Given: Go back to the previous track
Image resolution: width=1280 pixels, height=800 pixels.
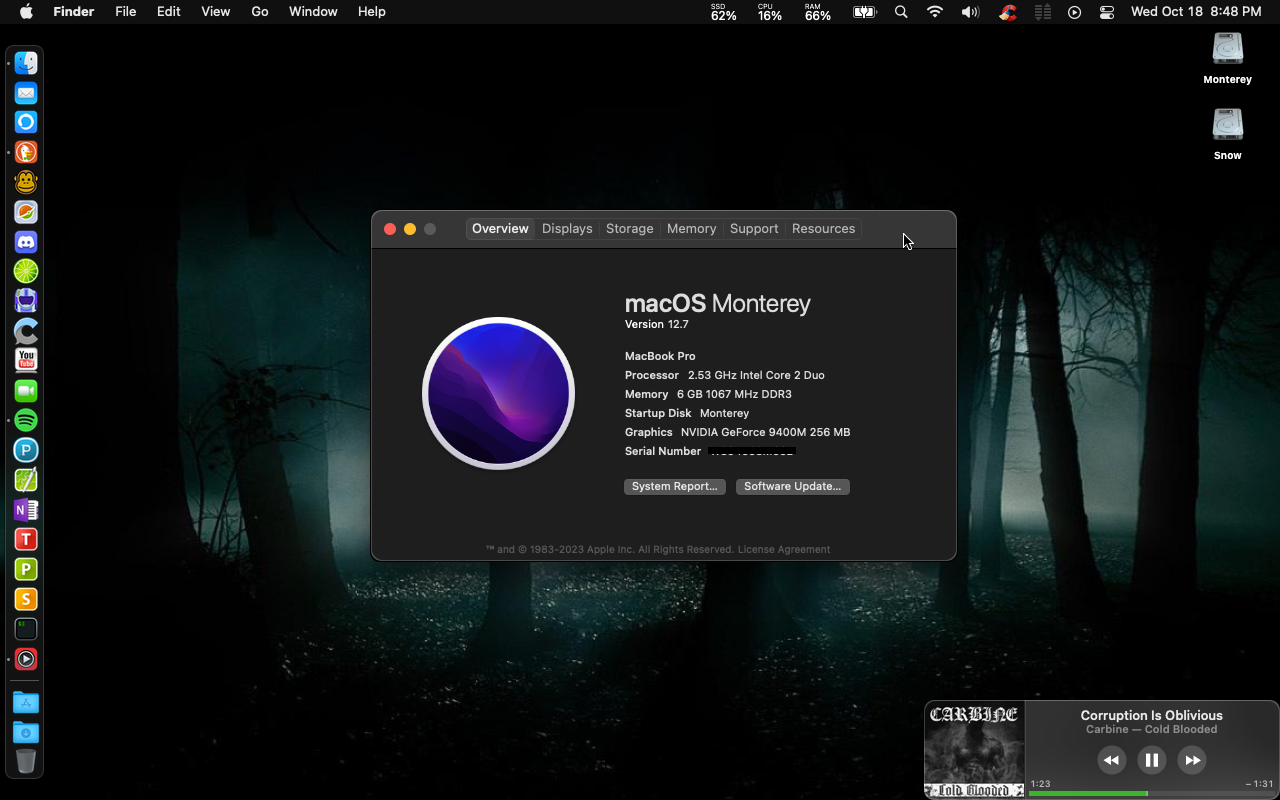Looking at the screenshot, I should (1111, 760).
